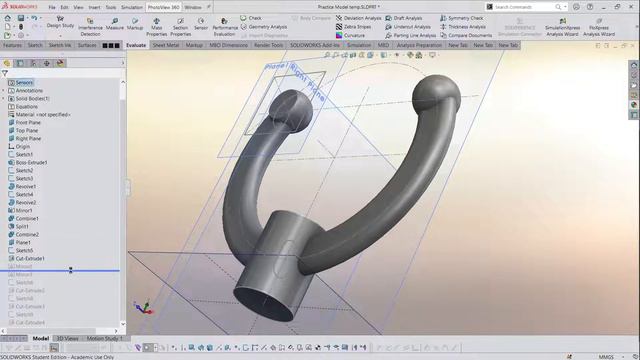This screenshot has width=640, height=360.
Task: Click the Open document icon
Action: coord(8,35)
